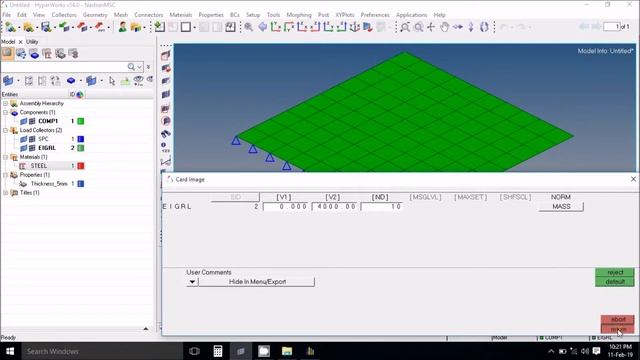Click Hide In Menu/Export button
This screenshot has width=640, height=360.
tap(257, 282)
